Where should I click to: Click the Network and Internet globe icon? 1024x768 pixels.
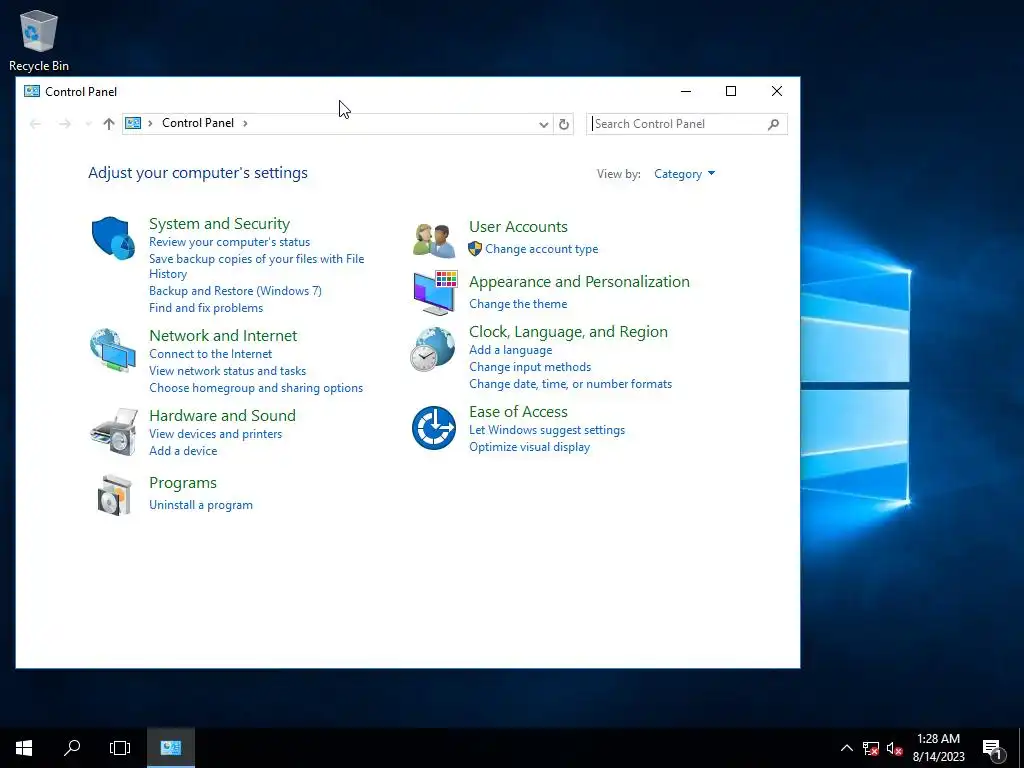(x=113, y=351)
